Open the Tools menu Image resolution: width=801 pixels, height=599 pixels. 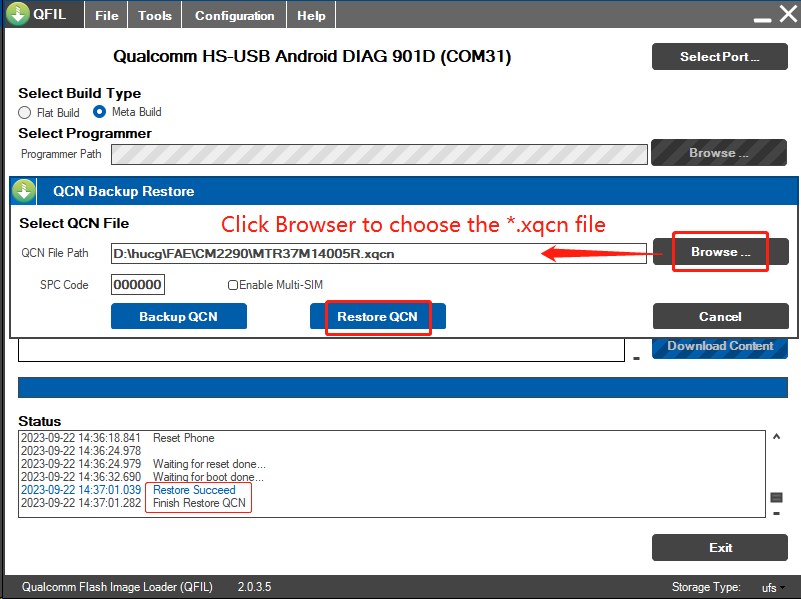[x=155, y=15]
